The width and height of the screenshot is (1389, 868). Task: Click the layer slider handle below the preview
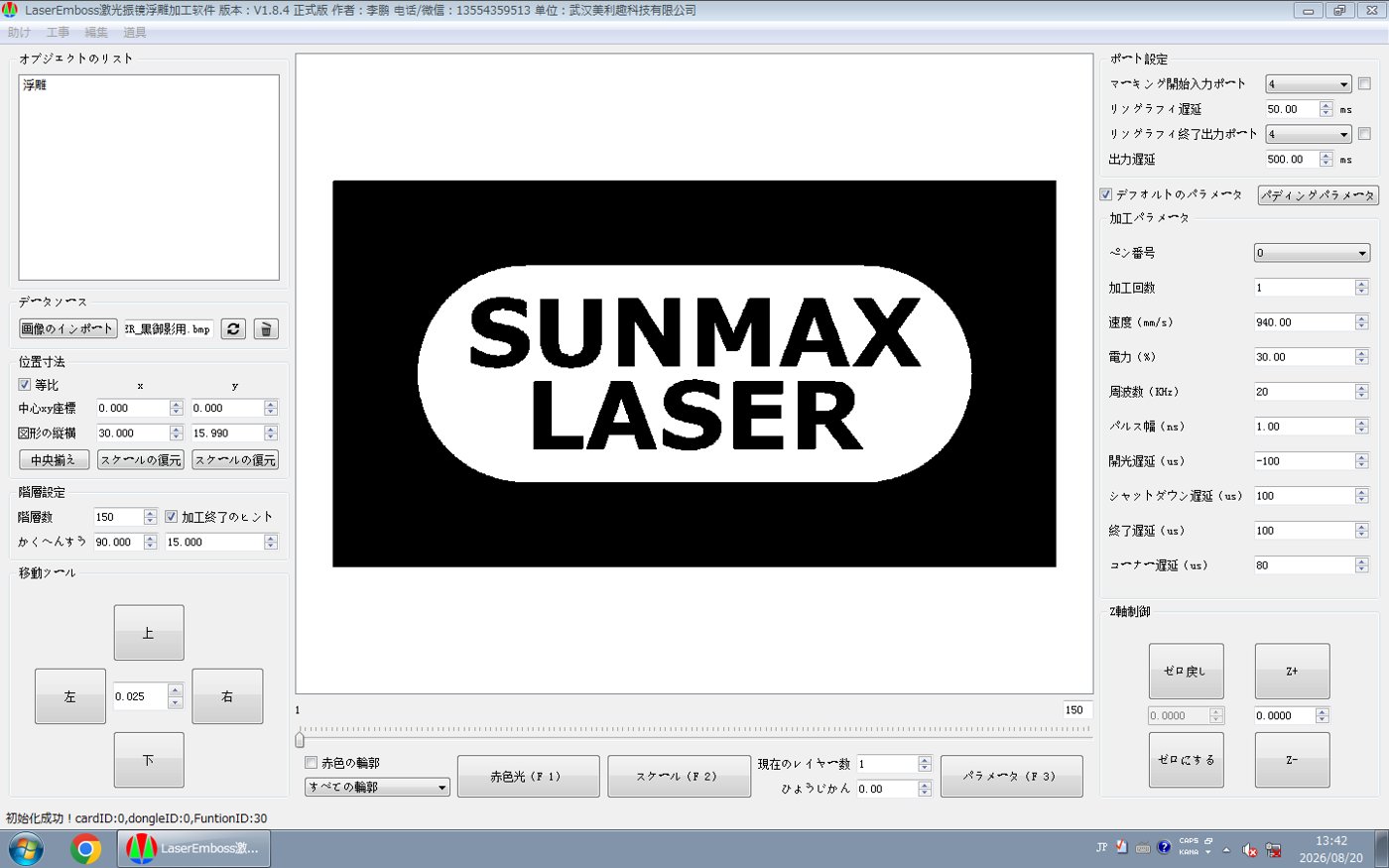point(300,739)
